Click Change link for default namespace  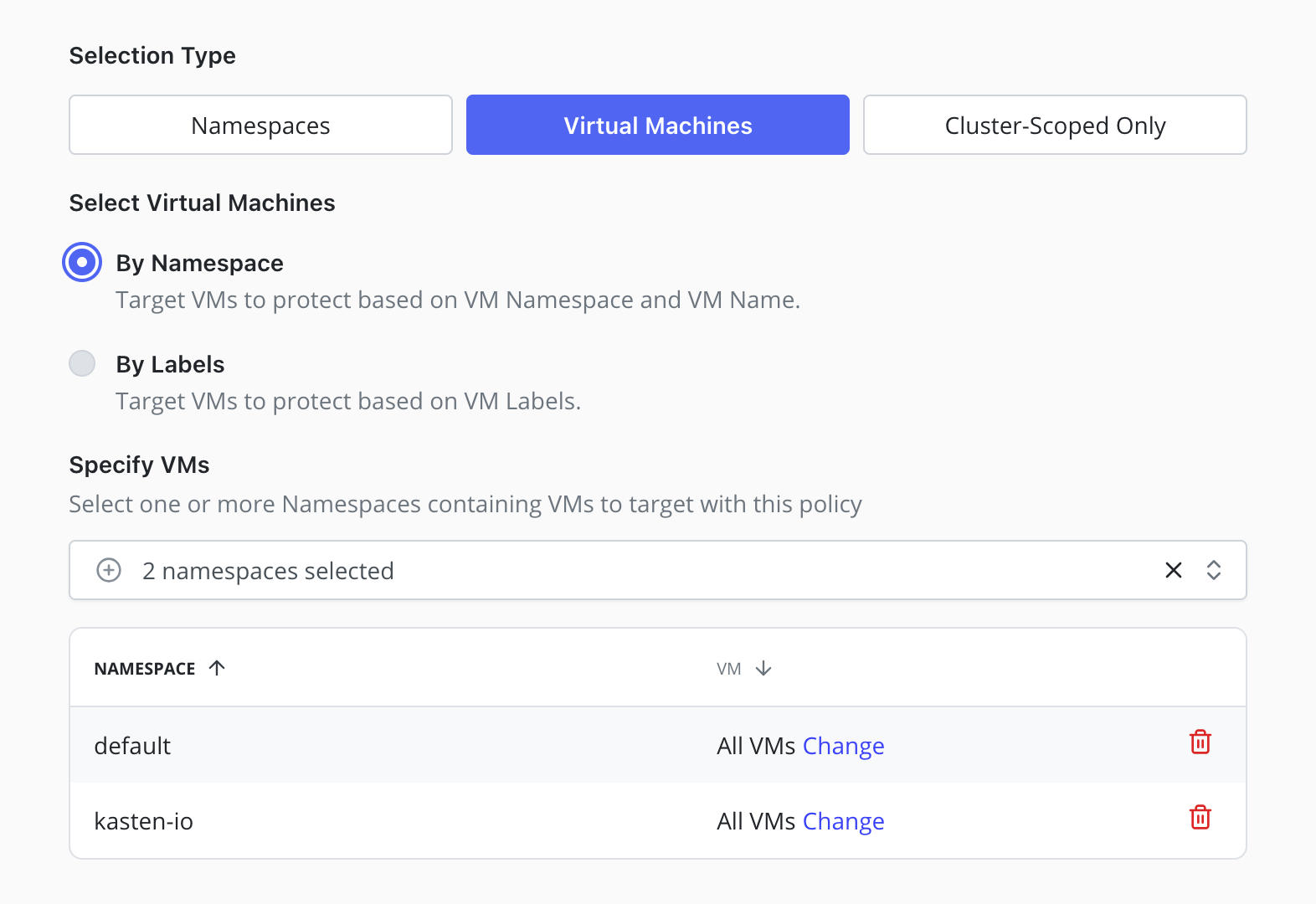[x=843, y=746]
